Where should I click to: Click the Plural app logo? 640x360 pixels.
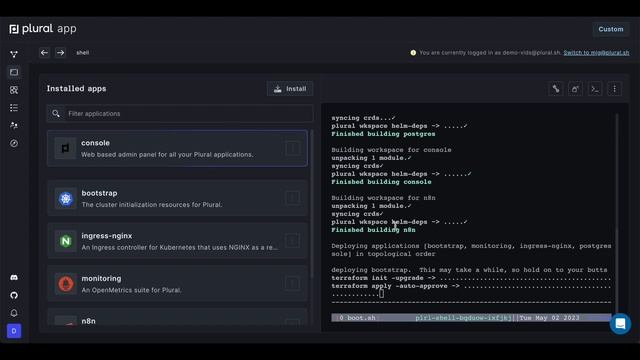(43, 29)
